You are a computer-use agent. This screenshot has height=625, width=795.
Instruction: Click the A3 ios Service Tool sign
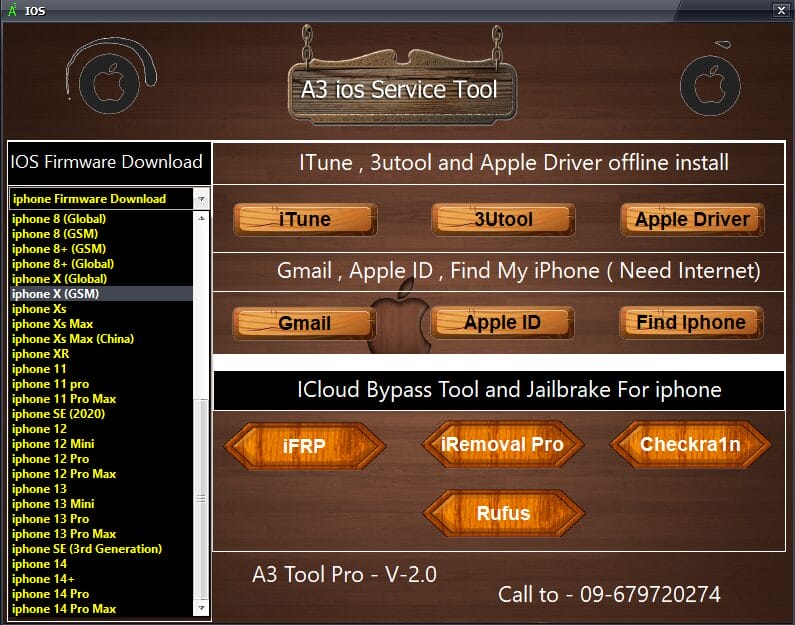[x=402, y=90]
